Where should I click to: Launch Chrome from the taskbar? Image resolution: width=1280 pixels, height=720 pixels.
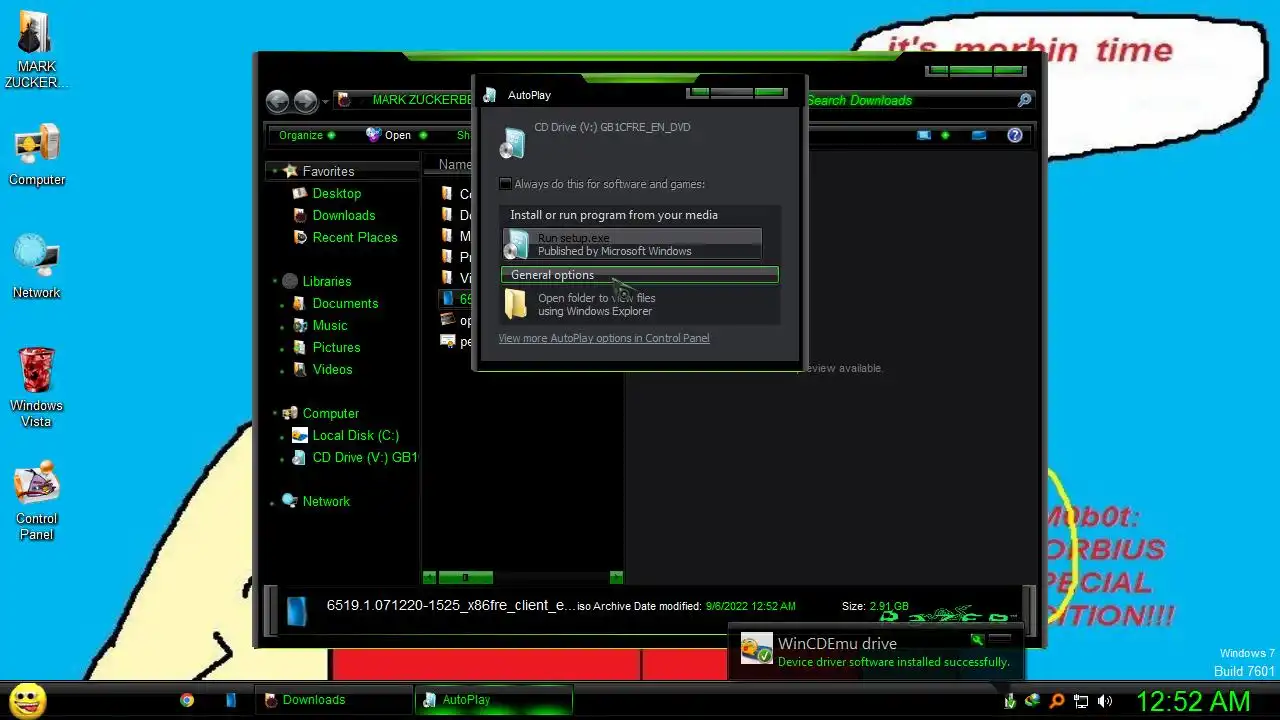click(x=187, y=700)
